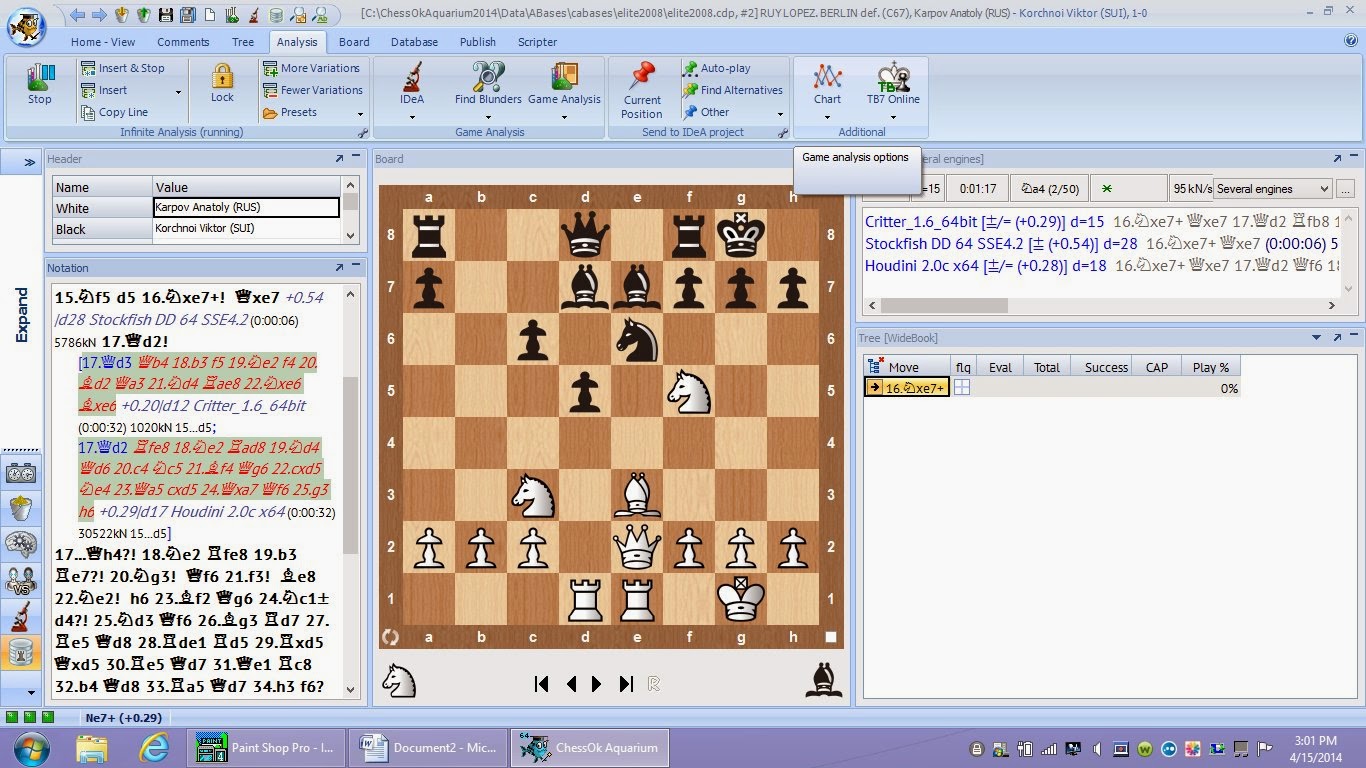This screenshot has width=1366, height=768.
Task: Open the Publish ribbon tab
Action: (478, 42)
